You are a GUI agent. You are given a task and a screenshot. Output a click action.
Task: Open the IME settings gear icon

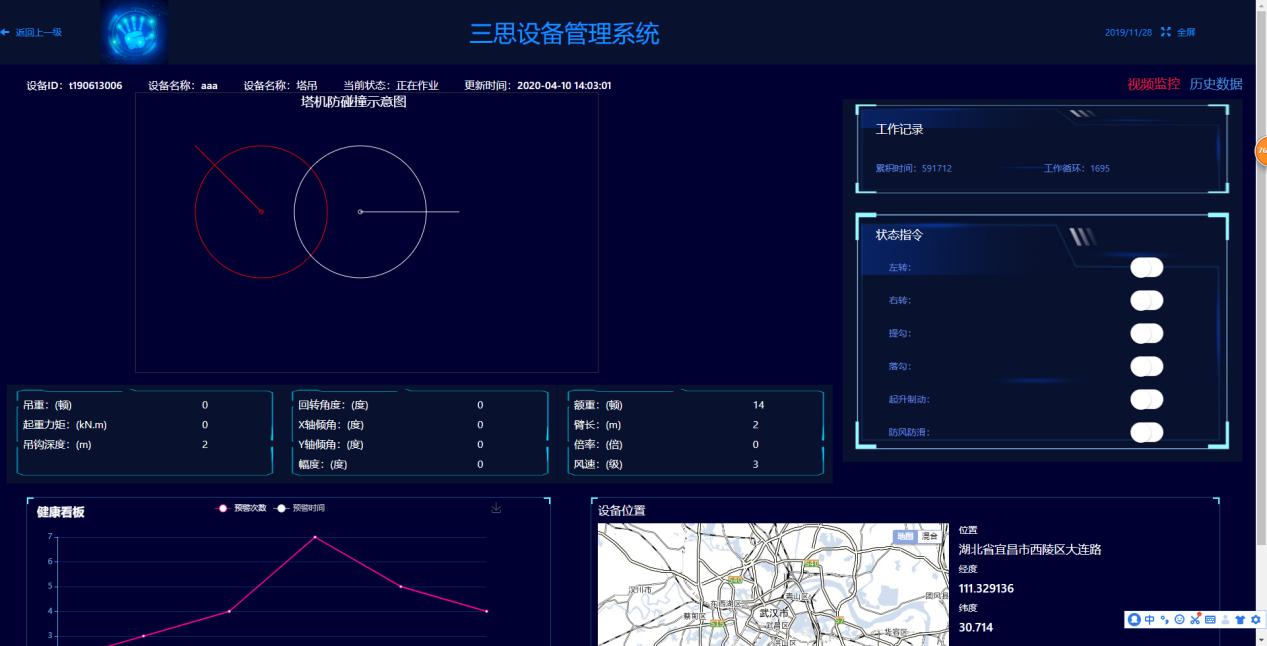coord(1255,620)
